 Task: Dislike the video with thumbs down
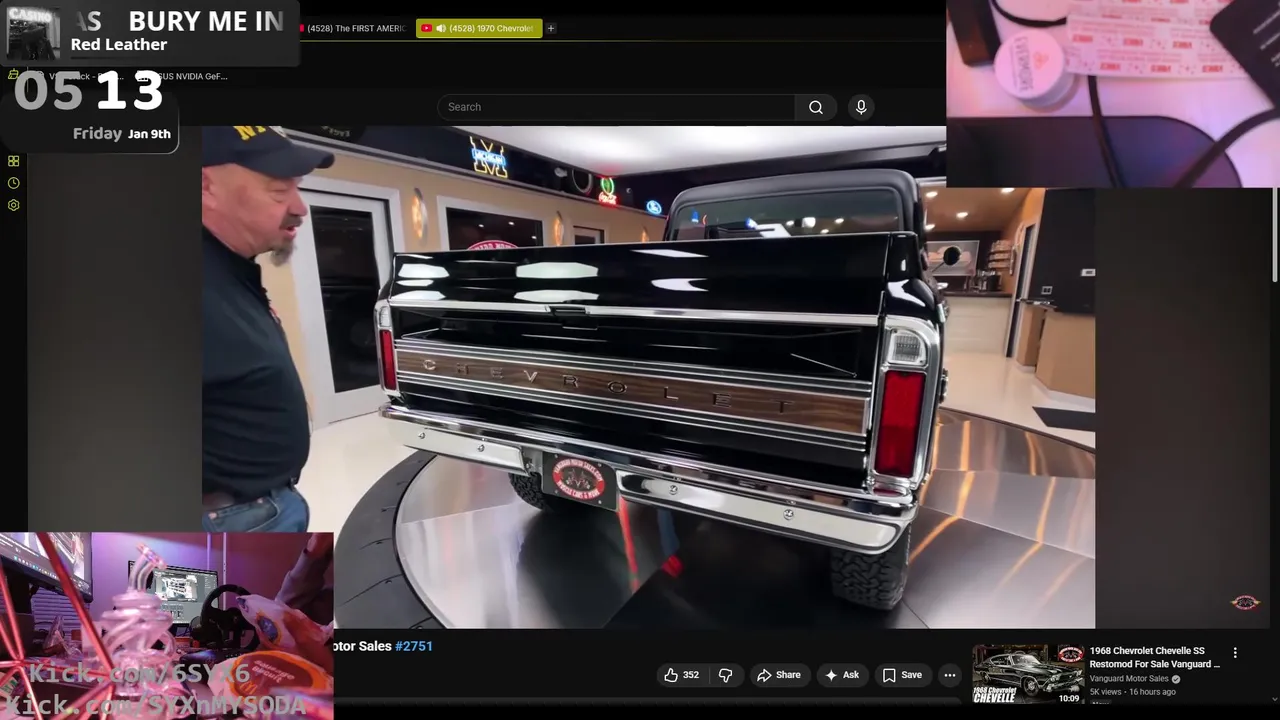point(725,675)
